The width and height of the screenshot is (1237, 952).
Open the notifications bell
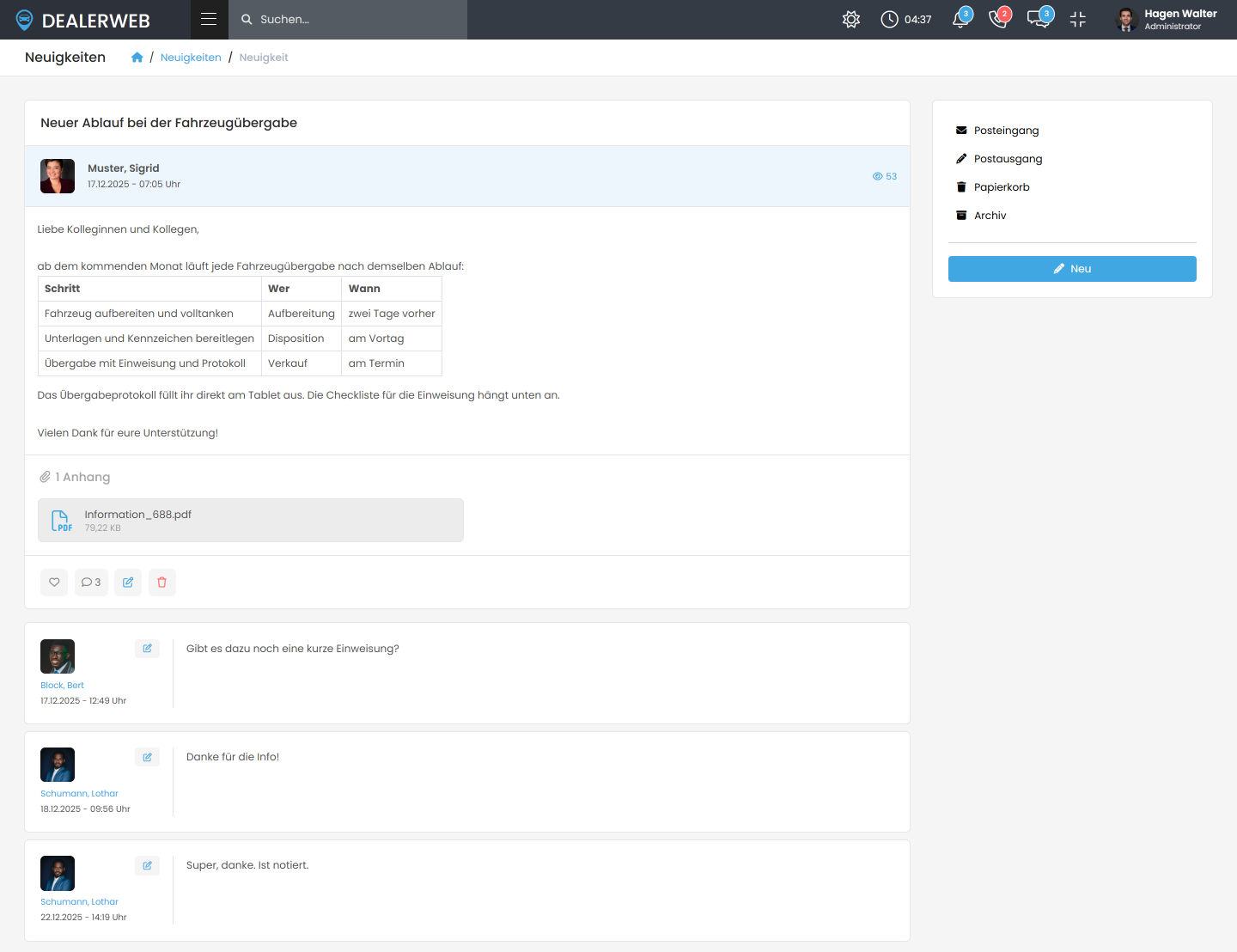(960, 19)
